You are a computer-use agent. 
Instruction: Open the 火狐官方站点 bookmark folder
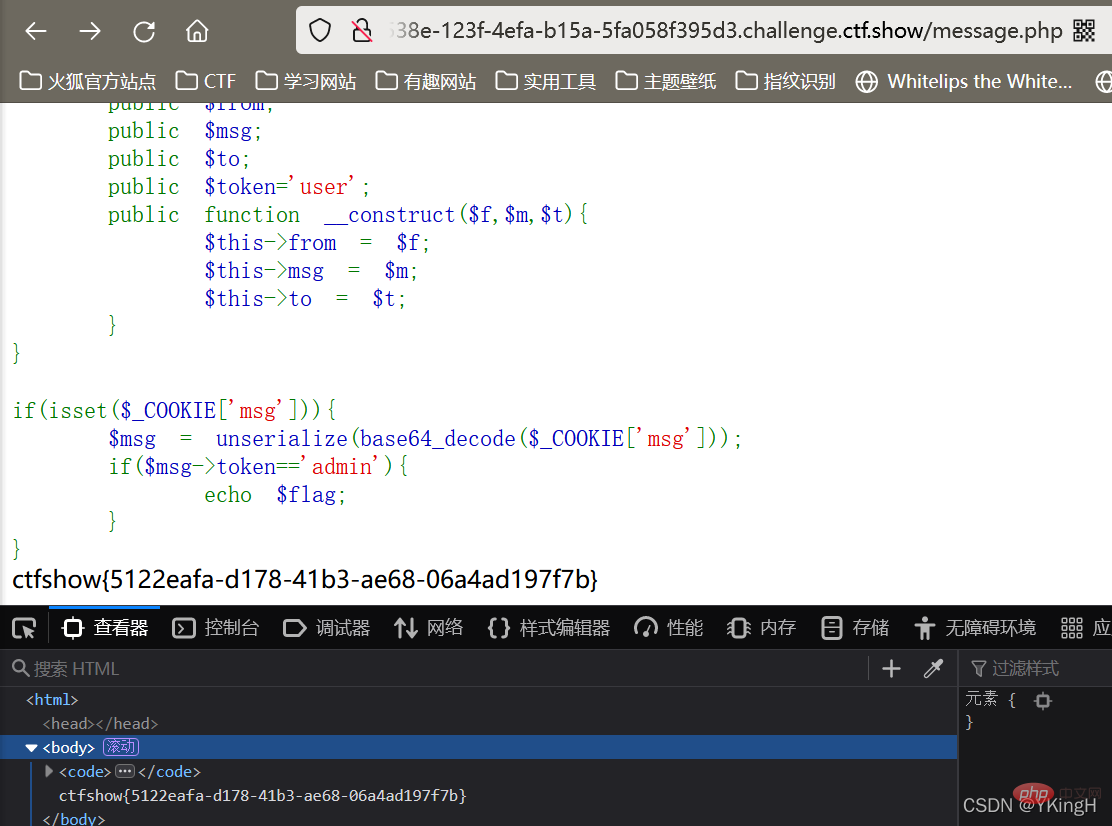[x=87, y=82]
